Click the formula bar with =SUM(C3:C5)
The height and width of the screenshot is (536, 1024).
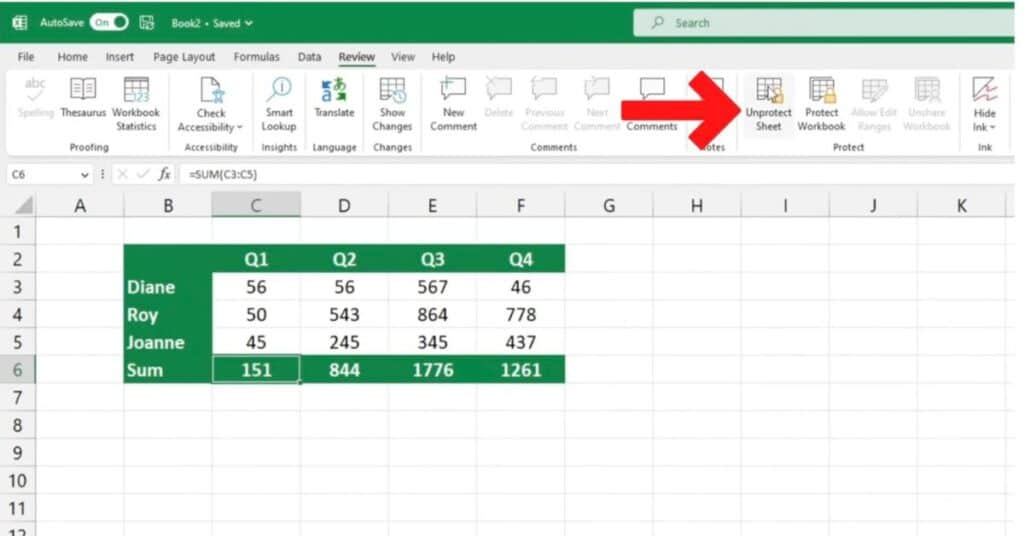click(x=598, y=174)
